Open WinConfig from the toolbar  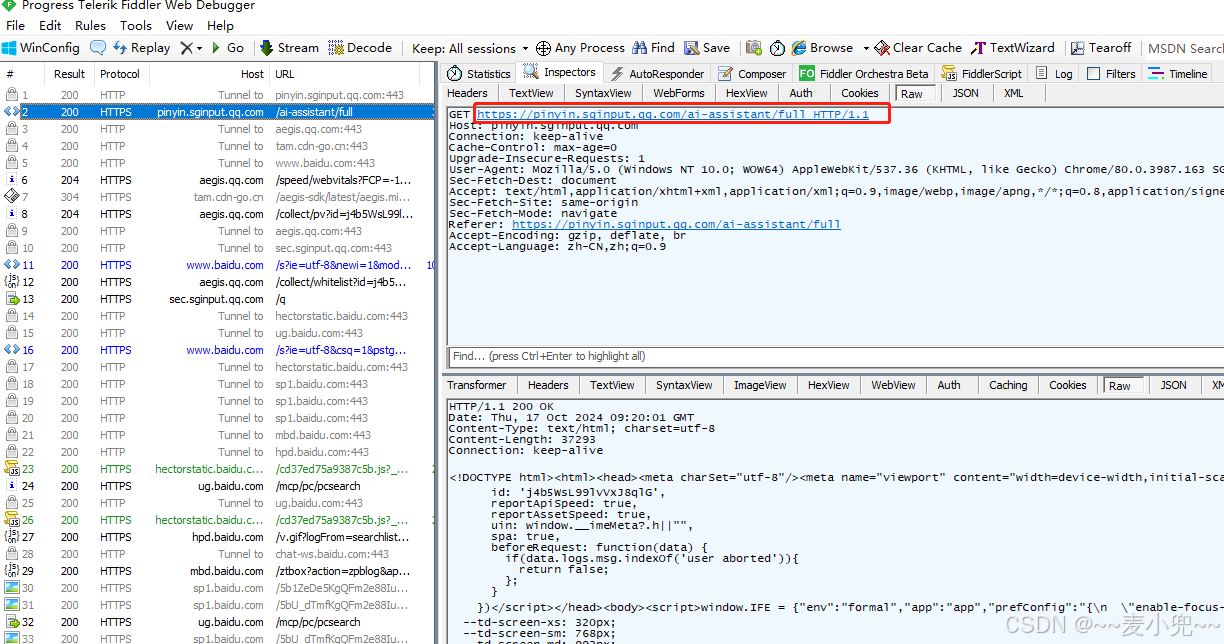[40, 47]
